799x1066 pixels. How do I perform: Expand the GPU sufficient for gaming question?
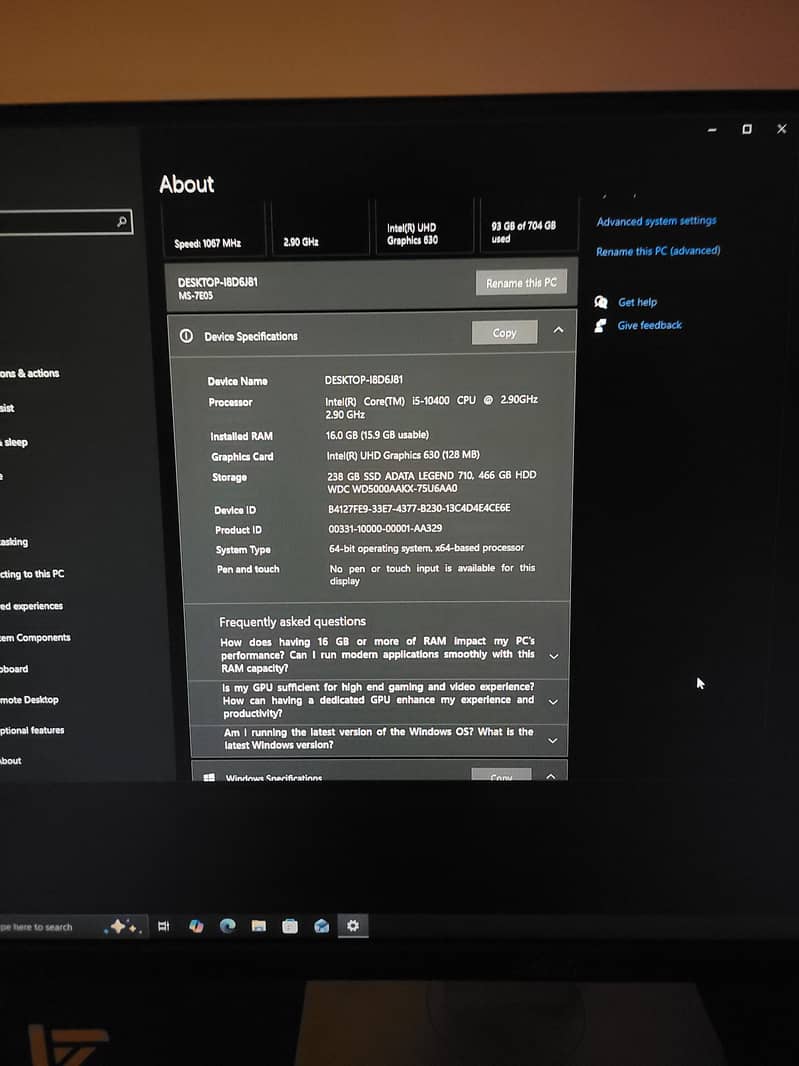click(x=554, y=701)
